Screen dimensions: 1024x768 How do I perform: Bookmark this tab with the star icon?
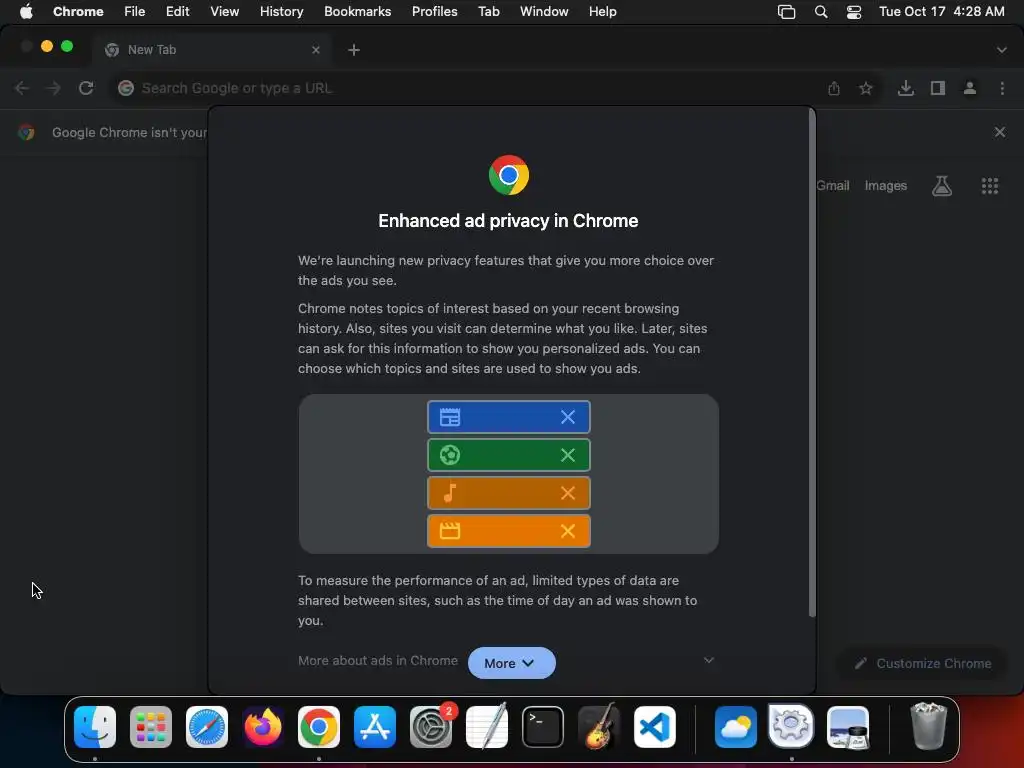866,88
